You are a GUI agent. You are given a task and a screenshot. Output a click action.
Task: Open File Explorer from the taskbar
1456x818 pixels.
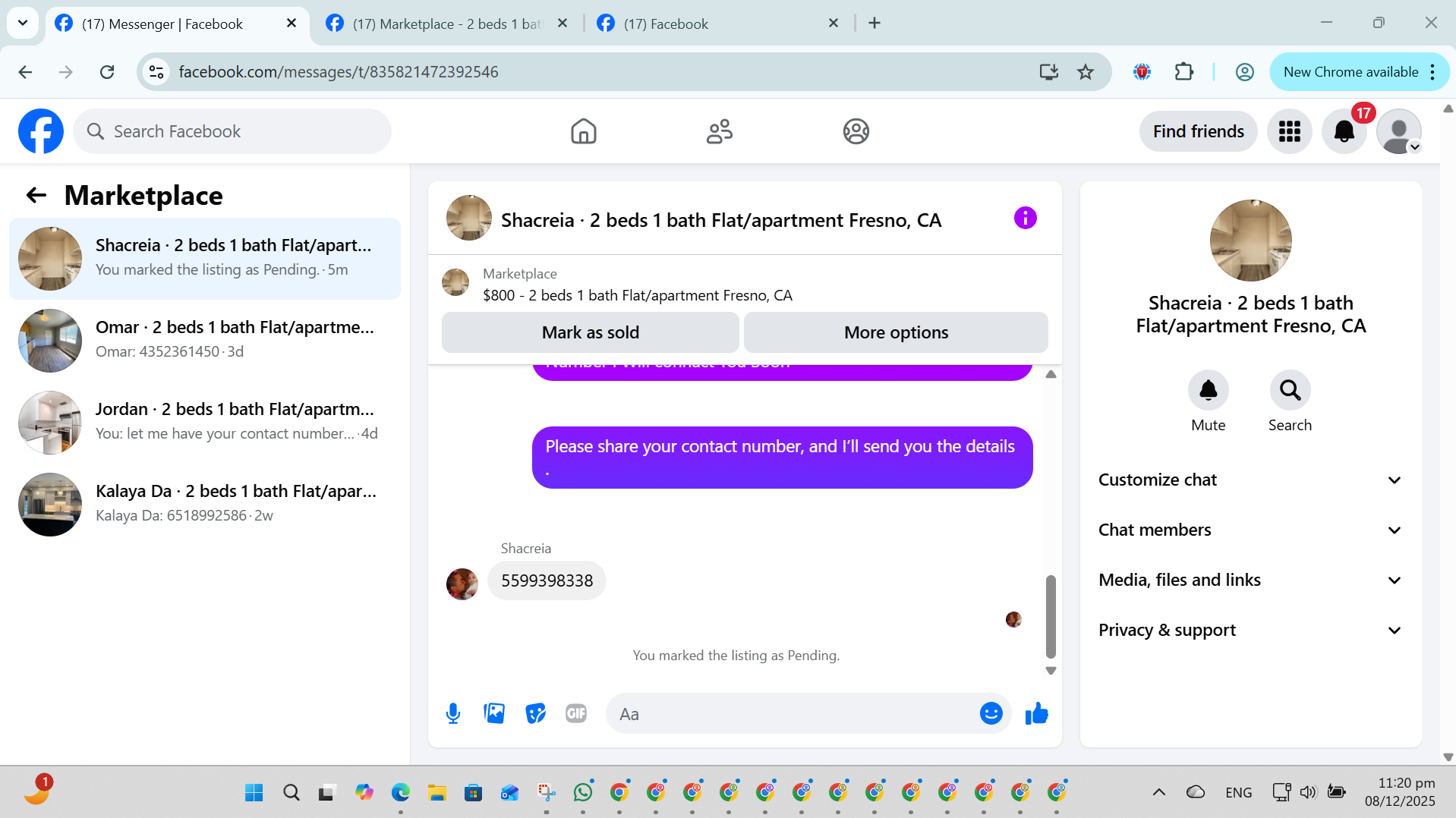436,793
